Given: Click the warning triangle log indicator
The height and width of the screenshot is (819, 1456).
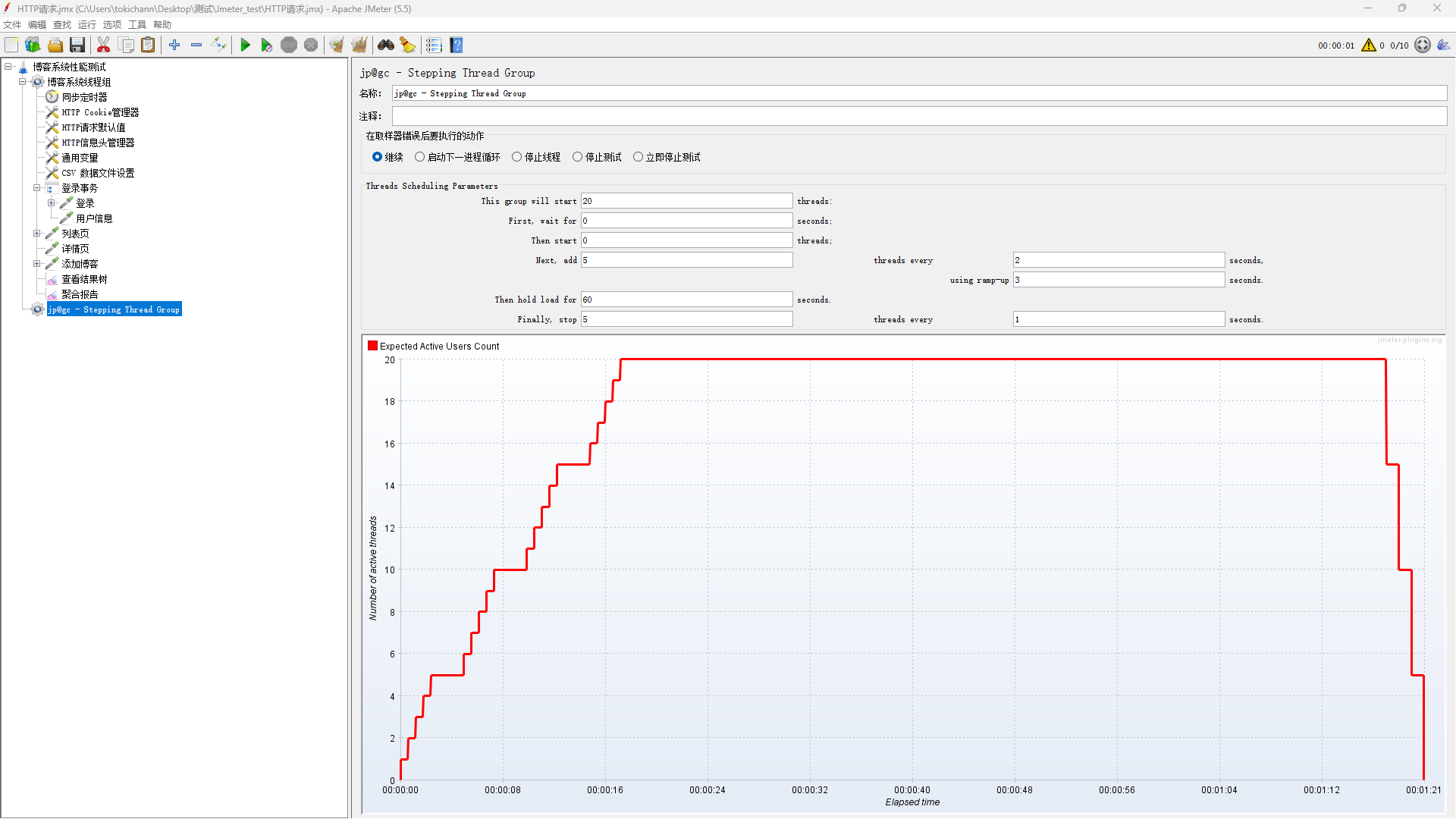Looking at the screenshot, I should (x=1369, y=45).
